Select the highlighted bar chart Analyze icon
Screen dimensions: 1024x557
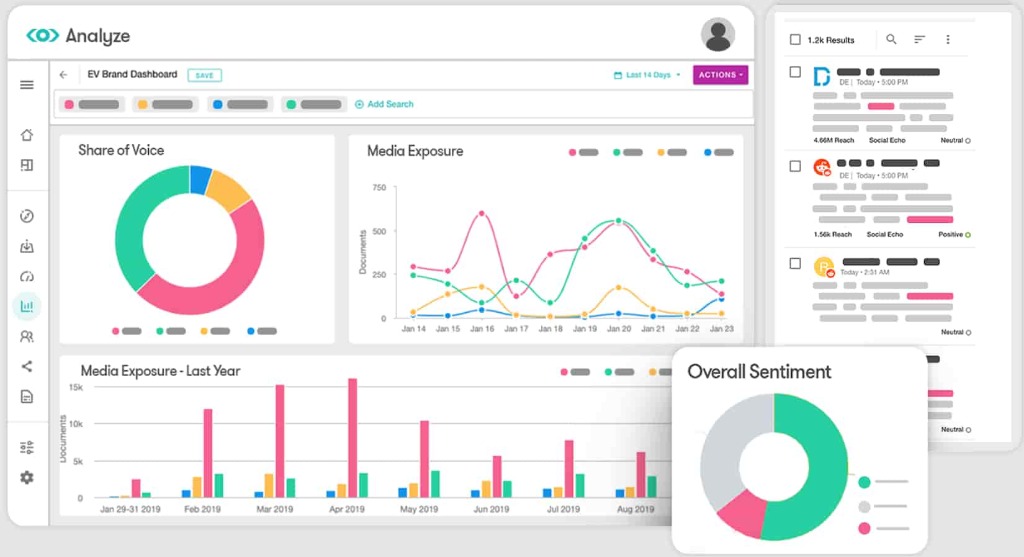[x=27, y=306]
